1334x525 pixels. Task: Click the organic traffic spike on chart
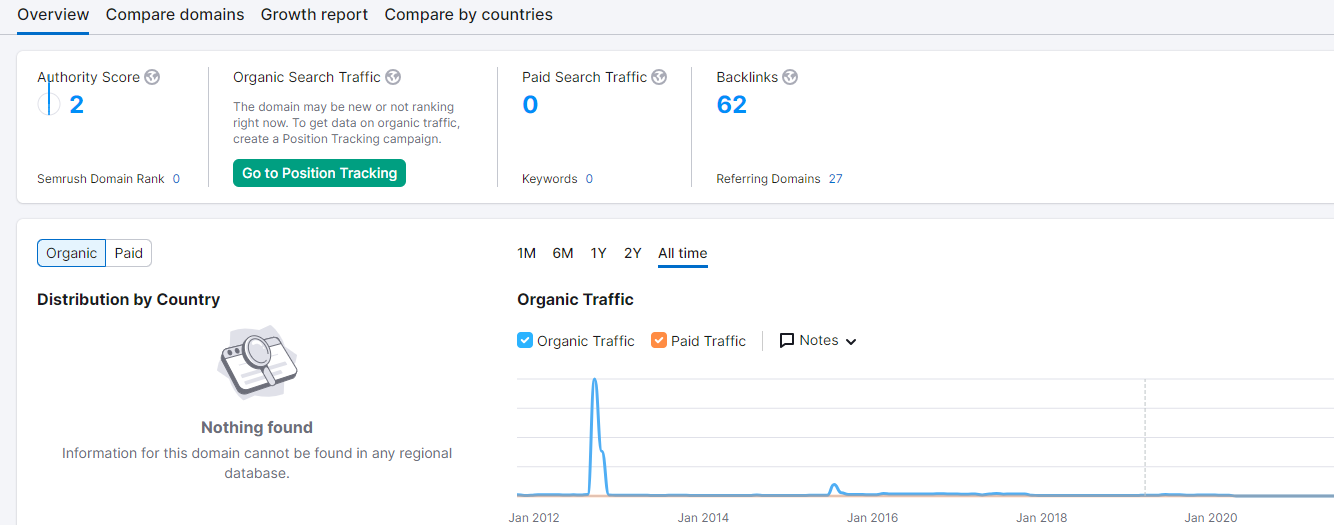click(x=595, y=381)
